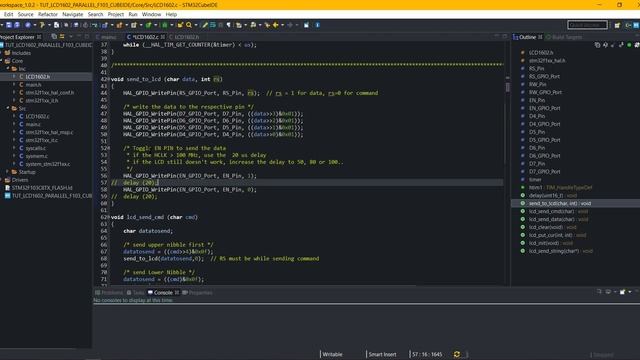The height and width of the screenshot is (360, 640).
Task: Click the Sort icon in Outline toolbar
Action: (x=605, y=45)
